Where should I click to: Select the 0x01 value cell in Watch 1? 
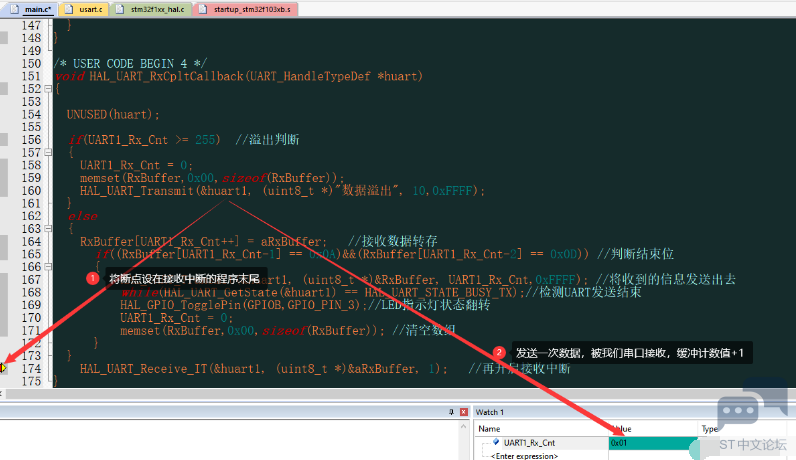click(x=654, y=443)
